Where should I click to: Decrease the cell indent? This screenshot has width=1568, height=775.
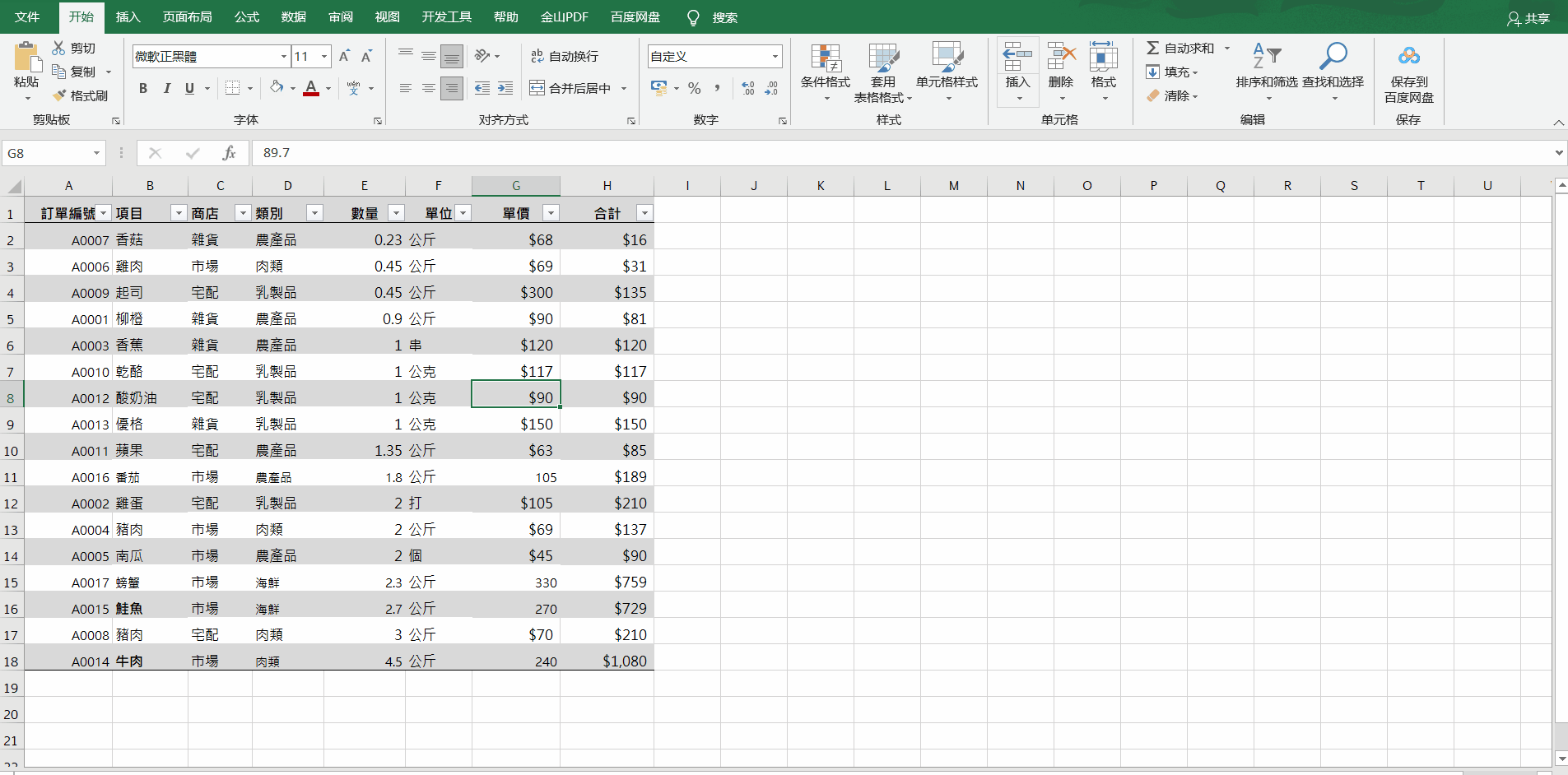[482, 88]
